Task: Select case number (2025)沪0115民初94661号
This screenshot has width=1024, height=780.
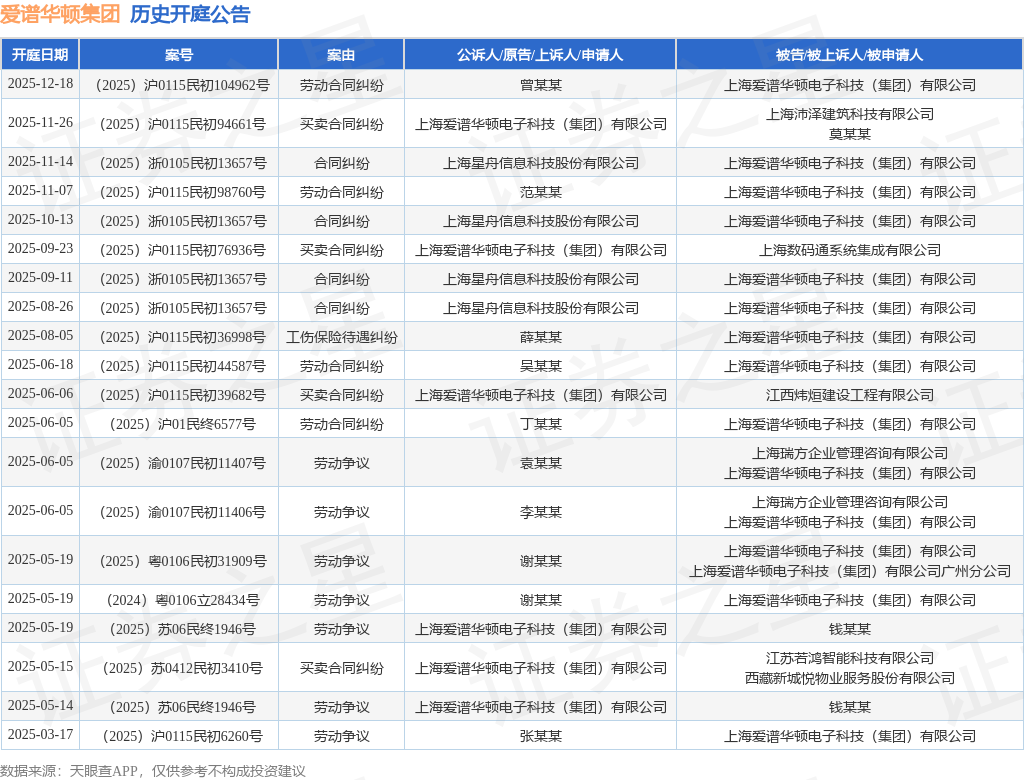Action: [x=179, y=124]
